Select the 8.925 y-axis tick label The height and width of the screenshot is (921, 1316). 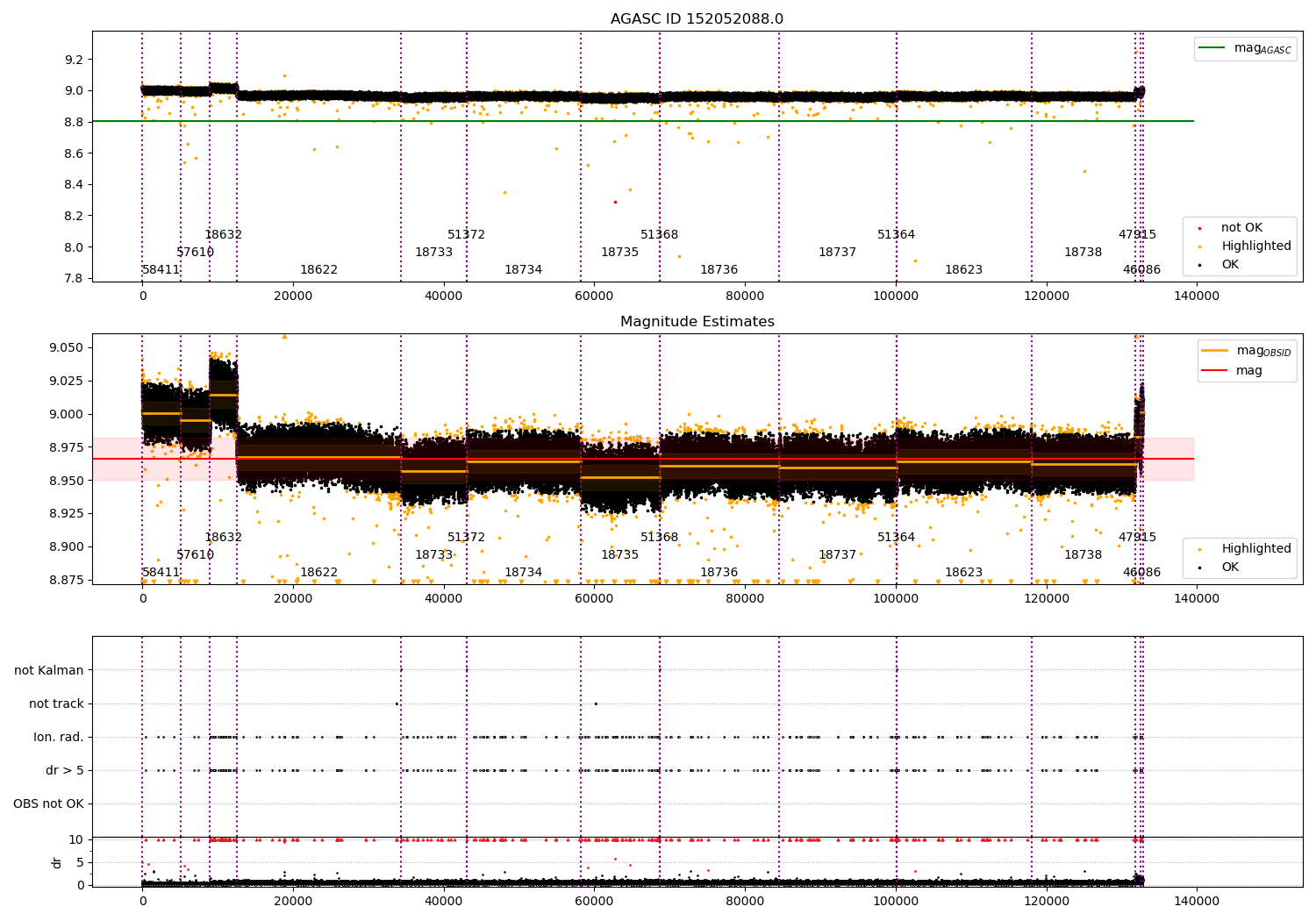tap(67, 514)
